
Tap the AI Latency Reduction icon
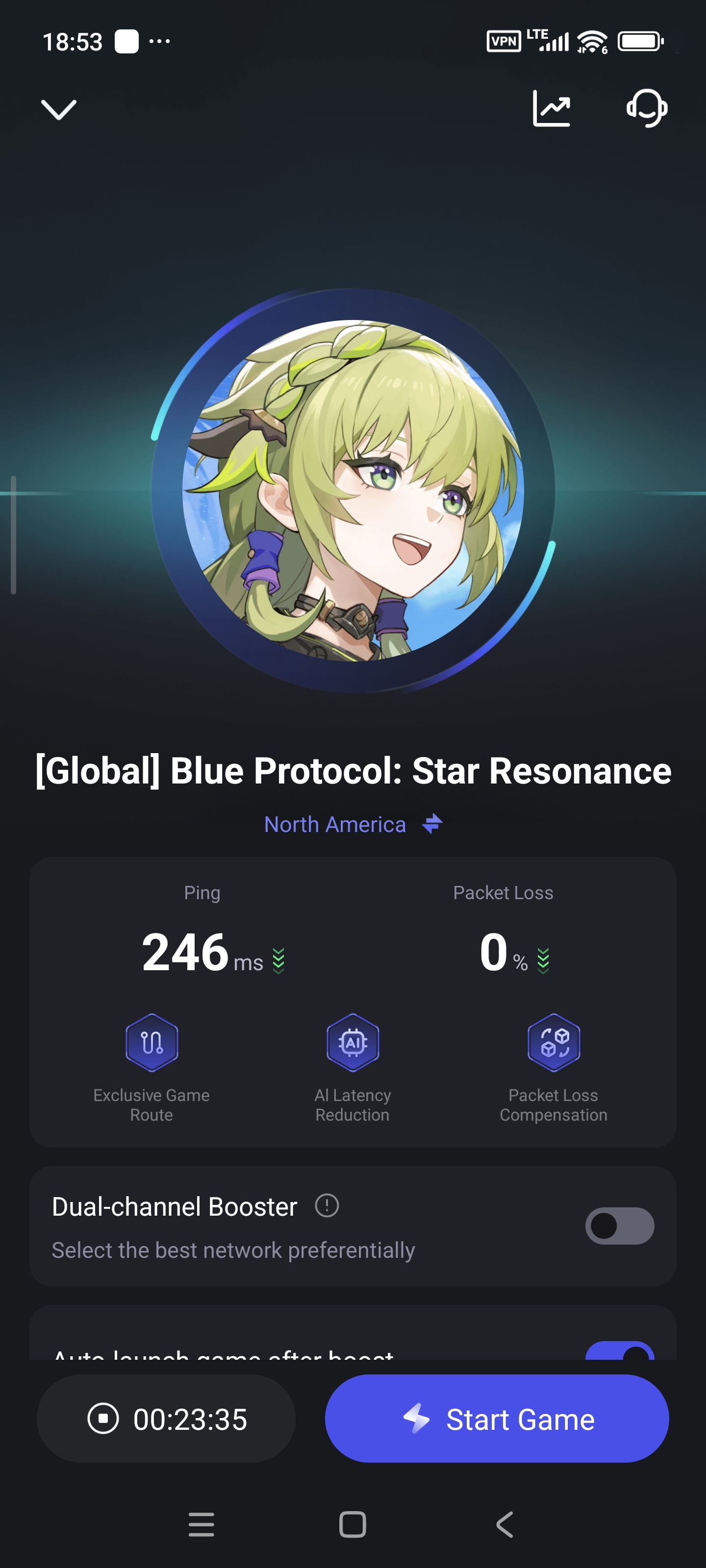(x=353, y=1042)
